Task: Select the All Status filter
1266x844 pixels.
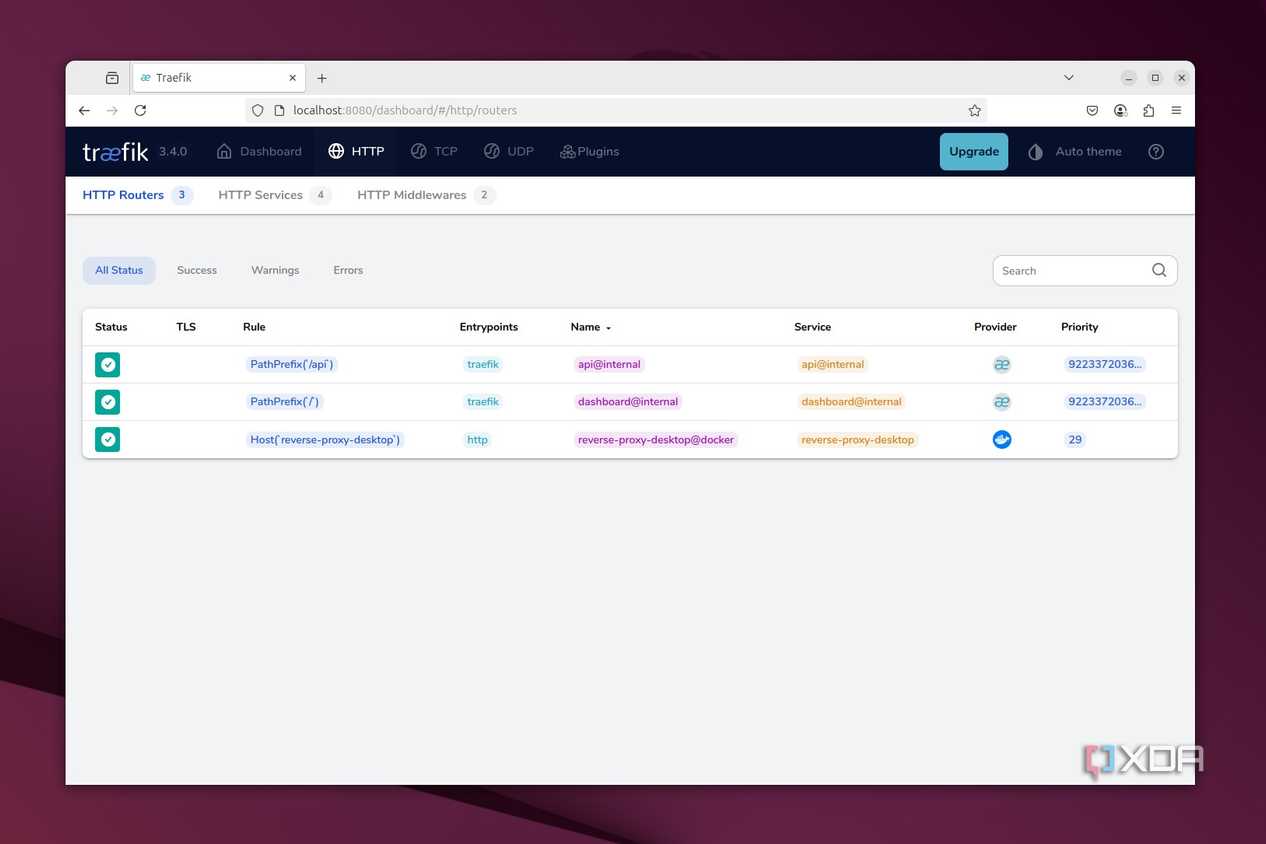Action: 119,270
